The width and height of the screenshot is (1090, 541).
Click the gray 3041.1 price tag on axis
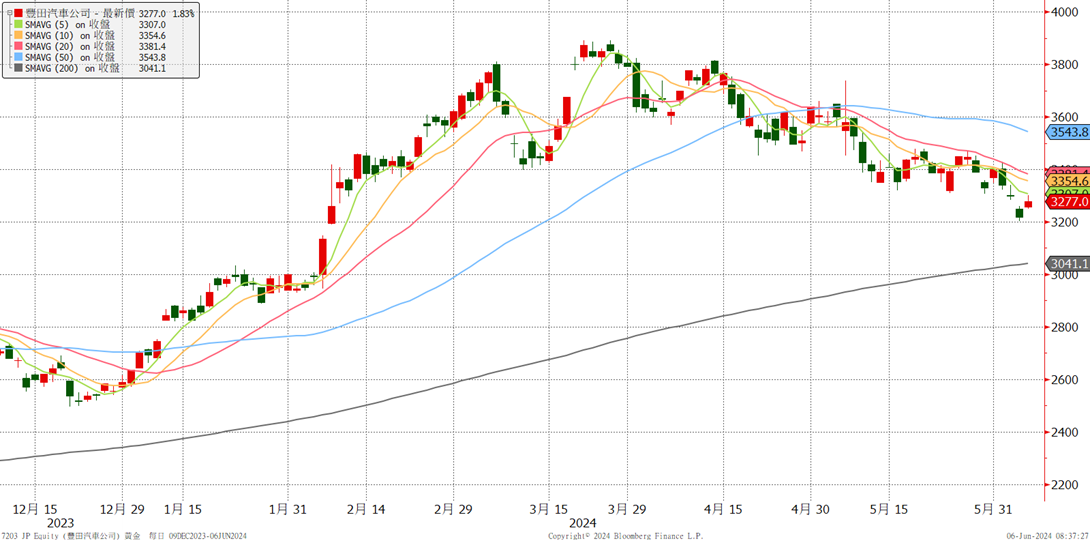1067,264
